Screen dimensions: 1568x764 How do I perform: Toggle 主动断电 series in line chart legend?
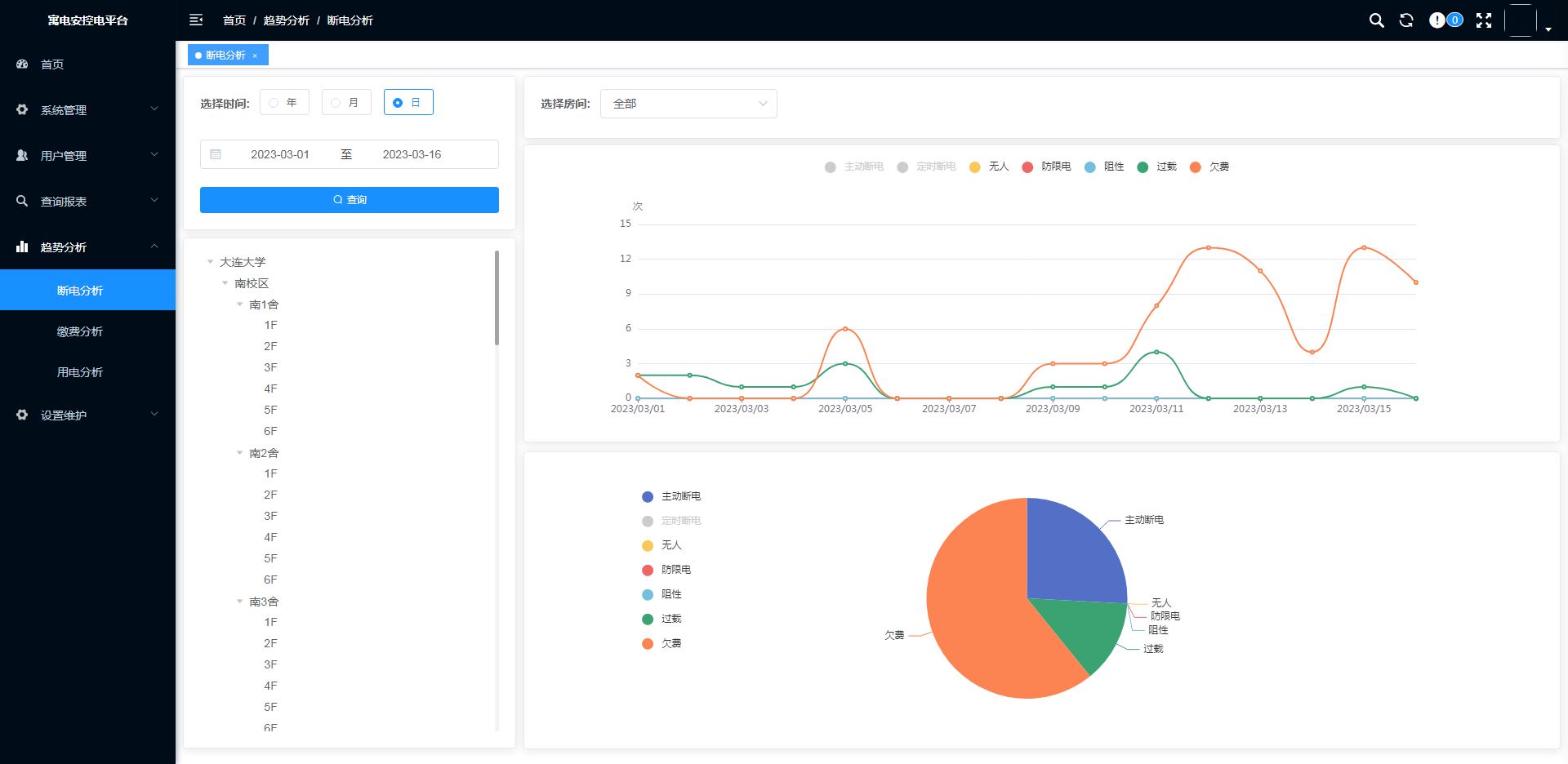tap(854, 167)
